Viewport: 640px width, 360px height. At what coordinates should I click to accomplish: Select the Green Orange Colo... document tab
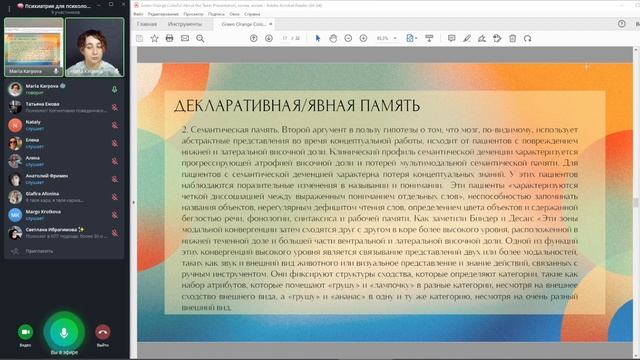click(x=244, y=24)
